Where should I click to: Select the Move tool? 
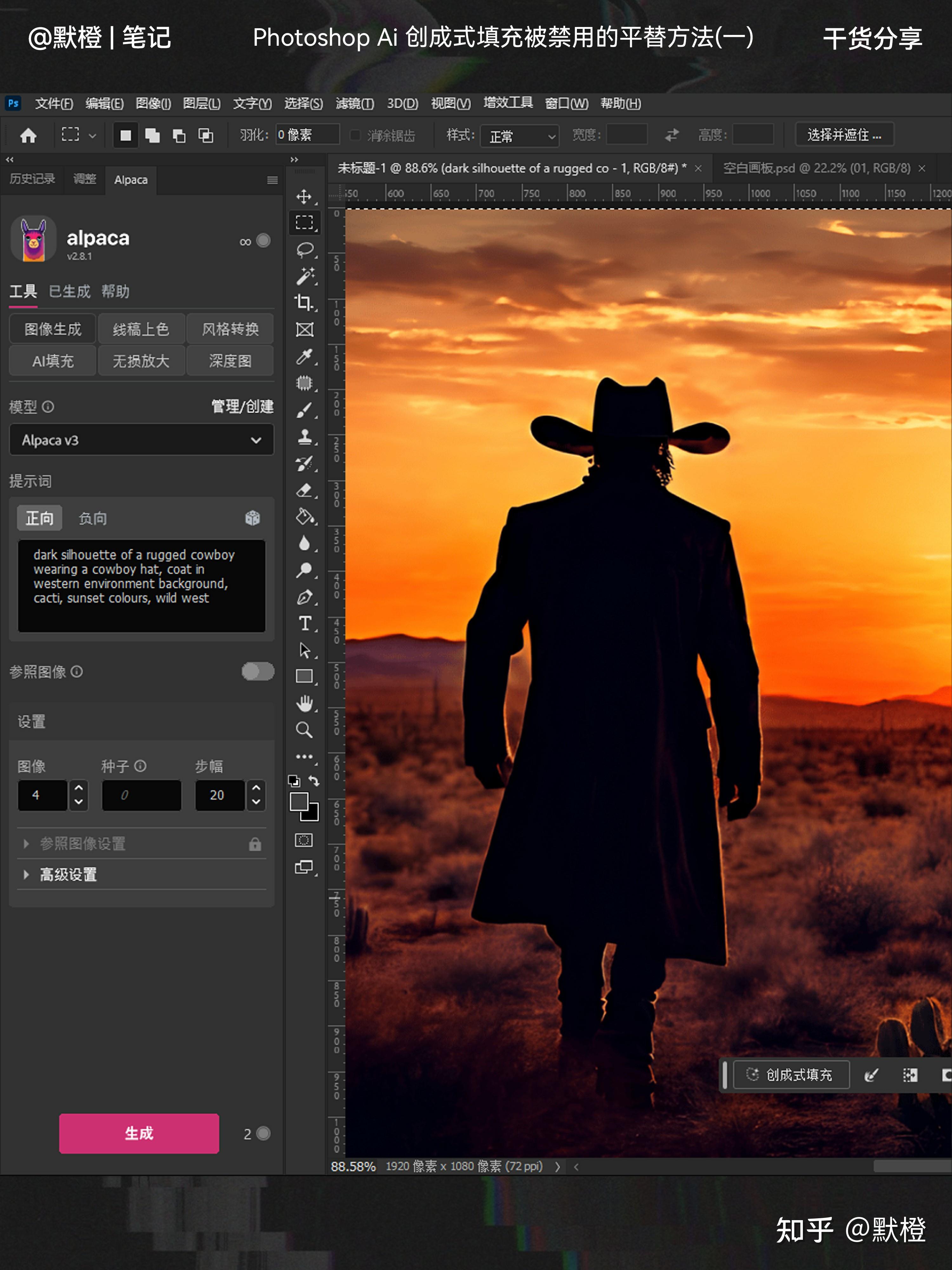tap(304, 196)
